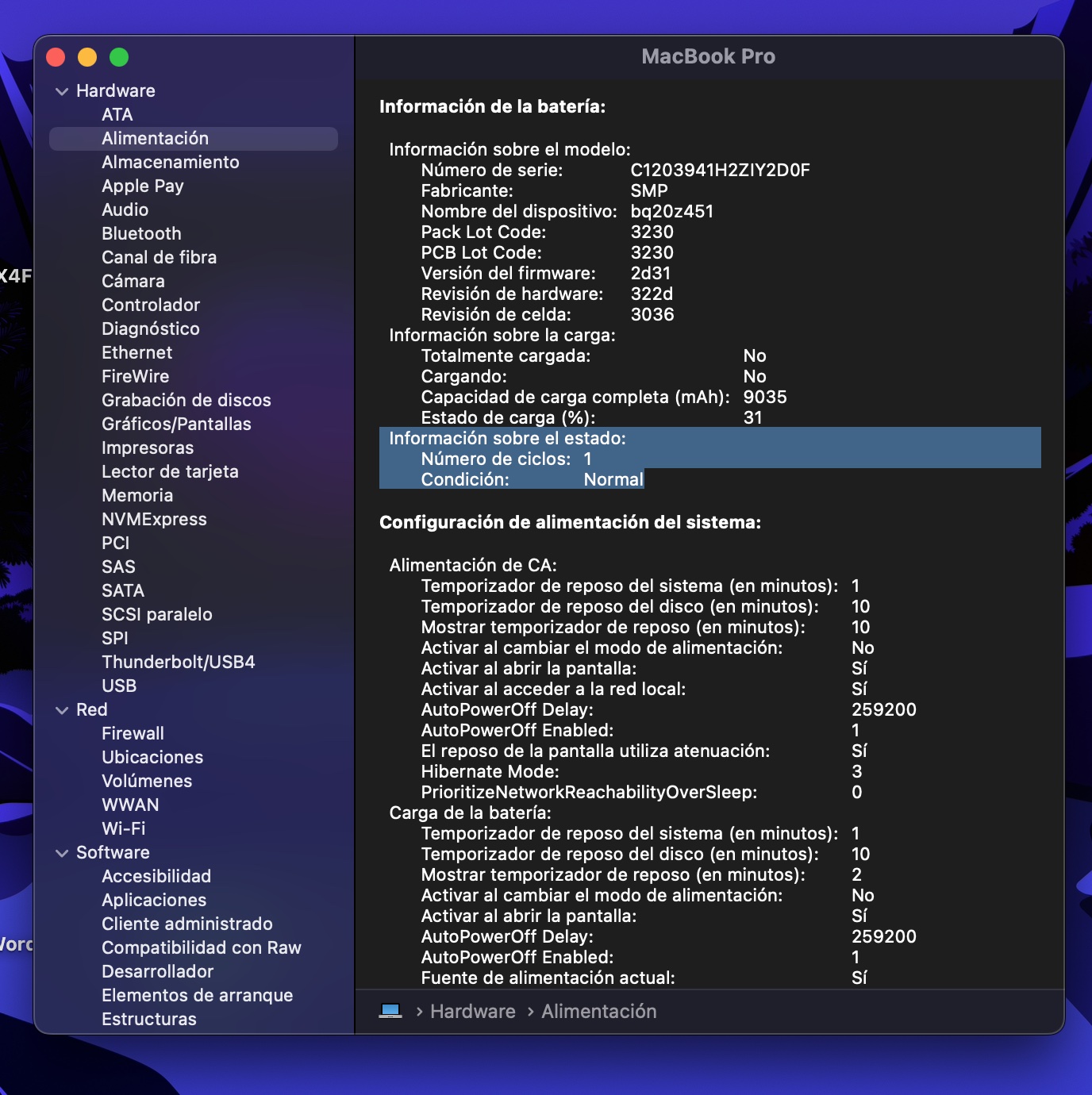
Task: Collapse the Red section chevron
Action: pyautogui.click(x=62, y=710)
